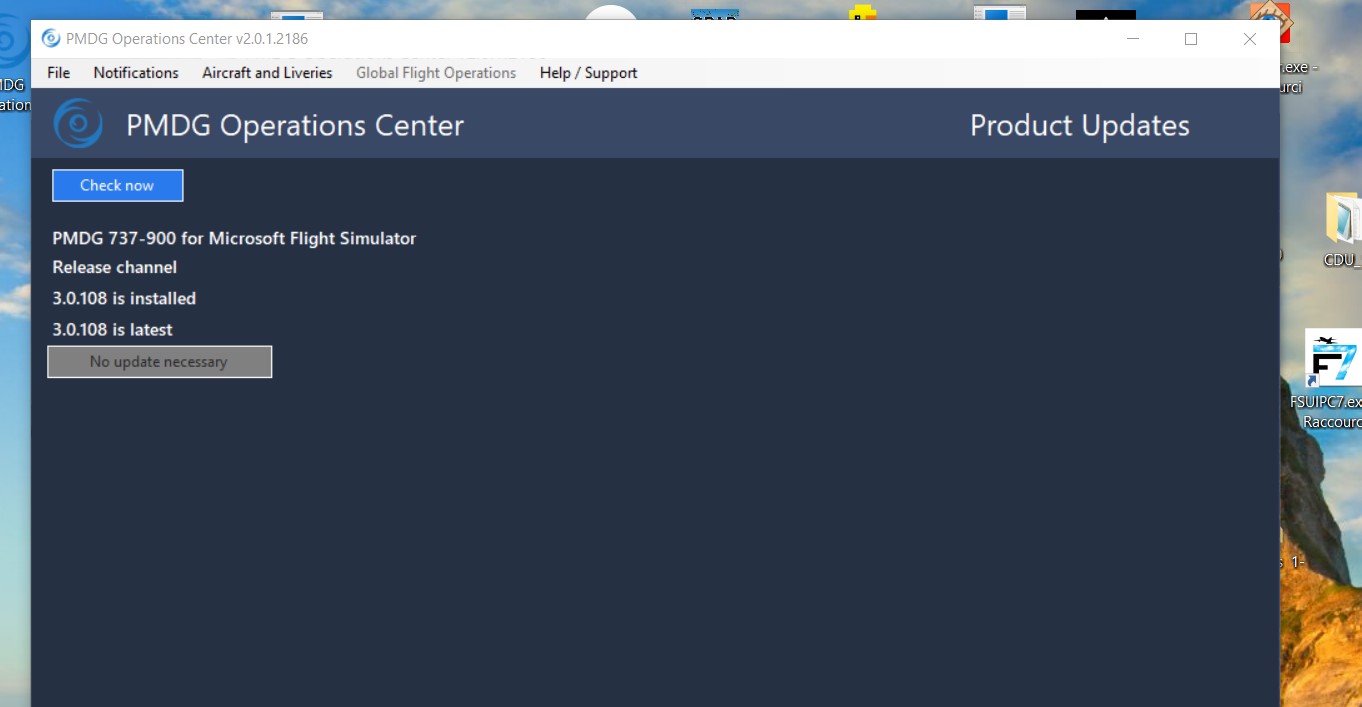Click the PMDG Operations Center header title
The width and height of the screenshot is (1362, 707).
pos(295,125)
